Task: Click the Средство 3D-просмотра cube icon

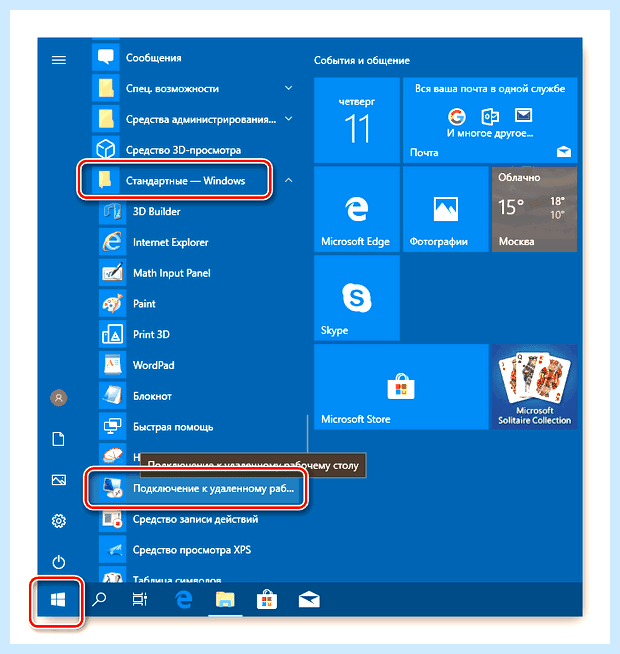Action: [106, 149]
